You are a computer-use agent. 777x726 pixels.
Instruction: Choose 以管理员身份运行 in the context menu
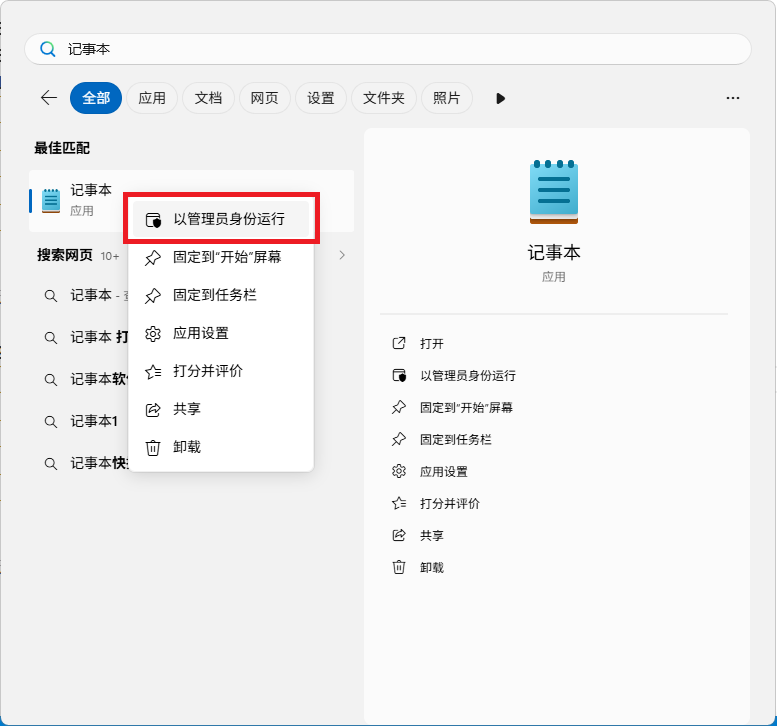click(x=221, y=219)
